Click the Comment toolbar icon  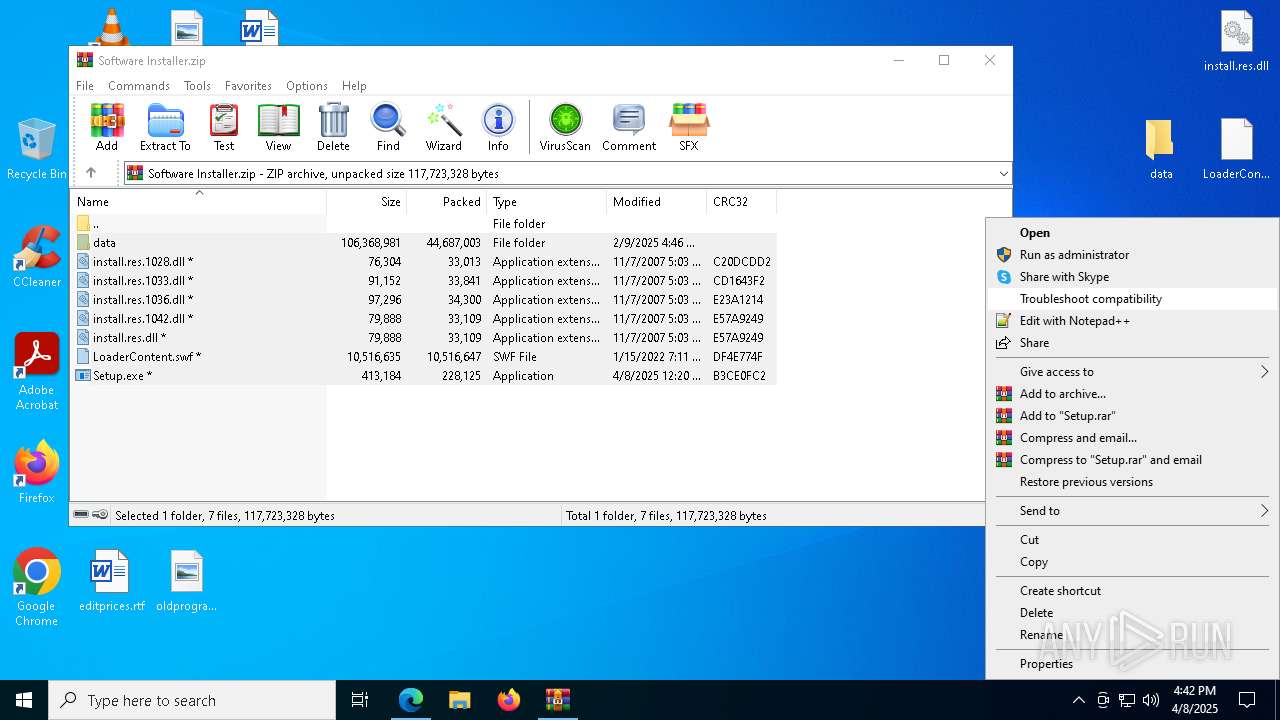pyautogui.click(x=629, y=127)
